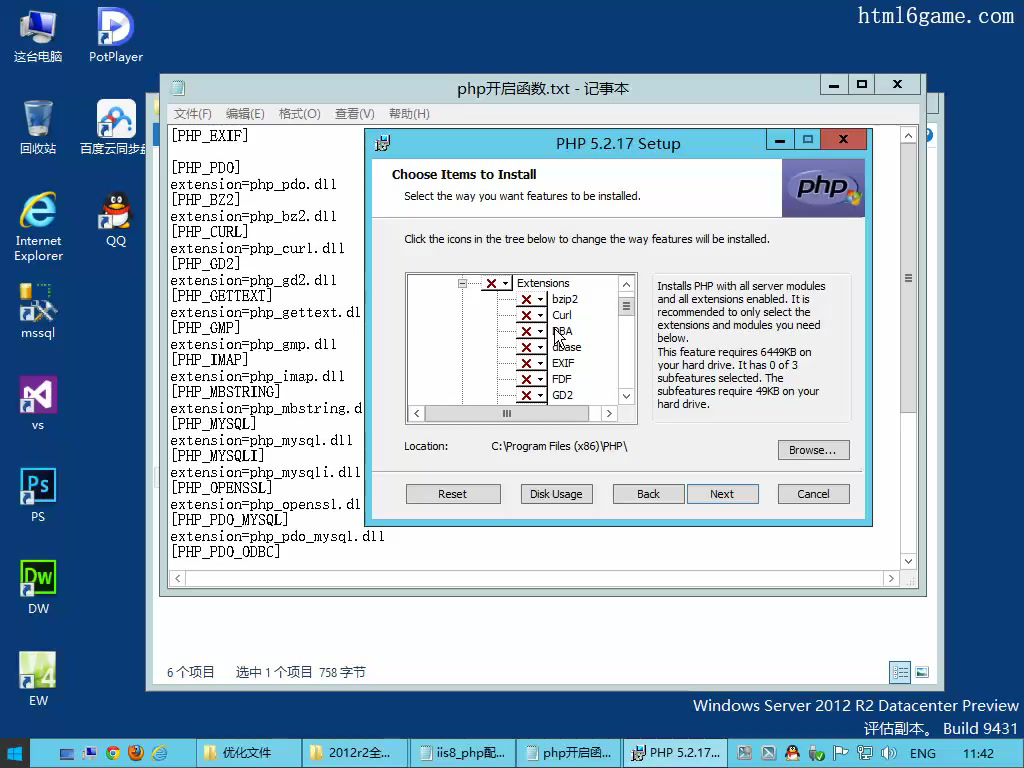Switch to 2012r2全... taskbar folder window
The width and height of the screenshot is (1024, 768).
(x=355, y=753)
